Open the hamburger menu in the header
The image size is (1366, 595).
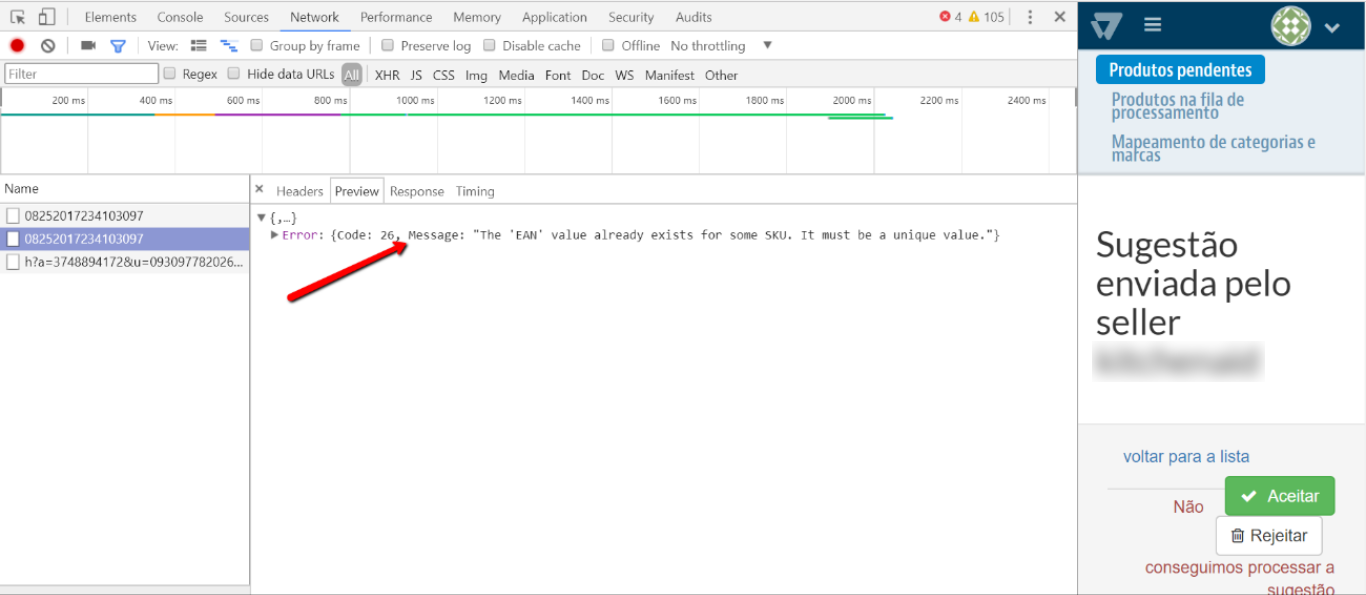coord(1153,25)
